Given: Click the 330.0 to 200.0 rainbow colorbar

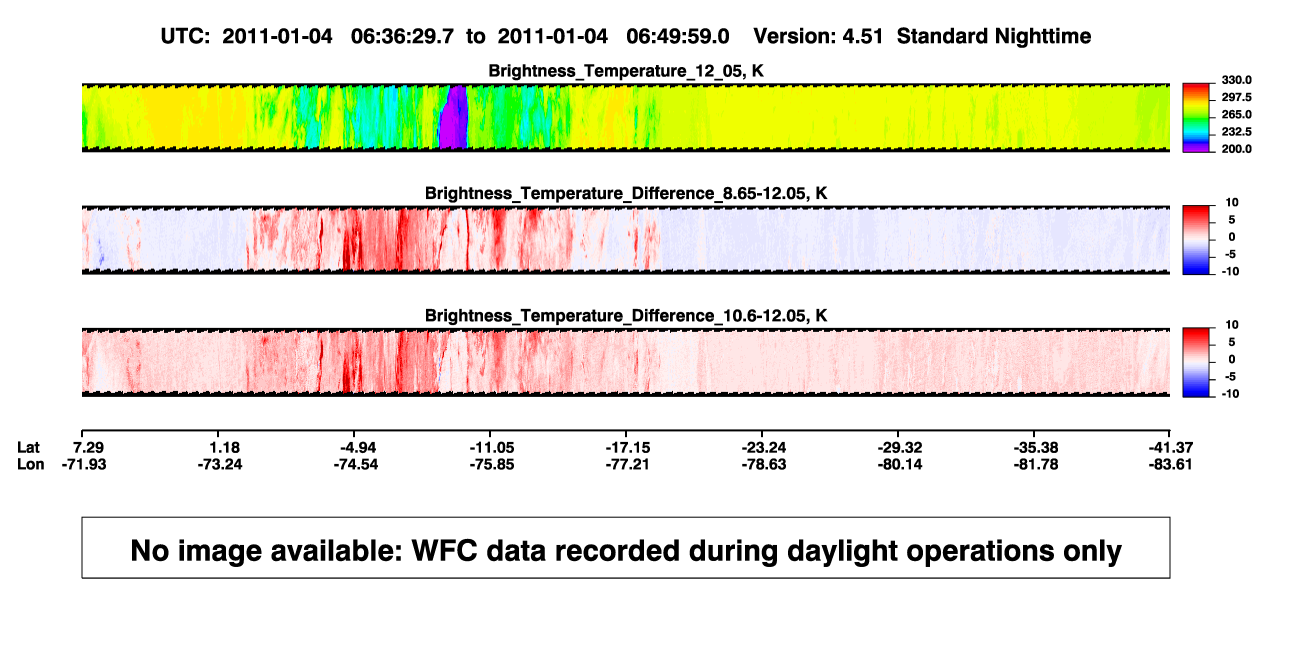Looking at the screenshot, I should pos(1197,117).
